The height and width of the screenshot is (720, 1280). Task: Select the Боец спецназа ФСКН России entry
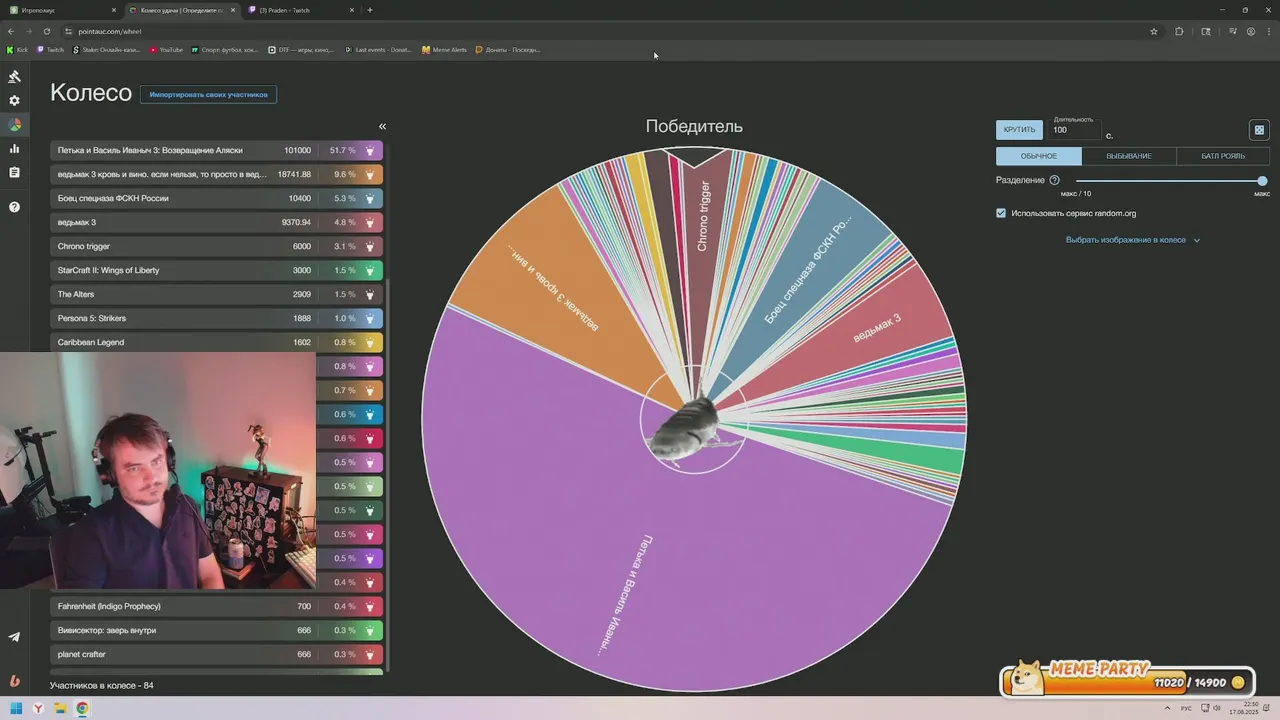[216, 198]
